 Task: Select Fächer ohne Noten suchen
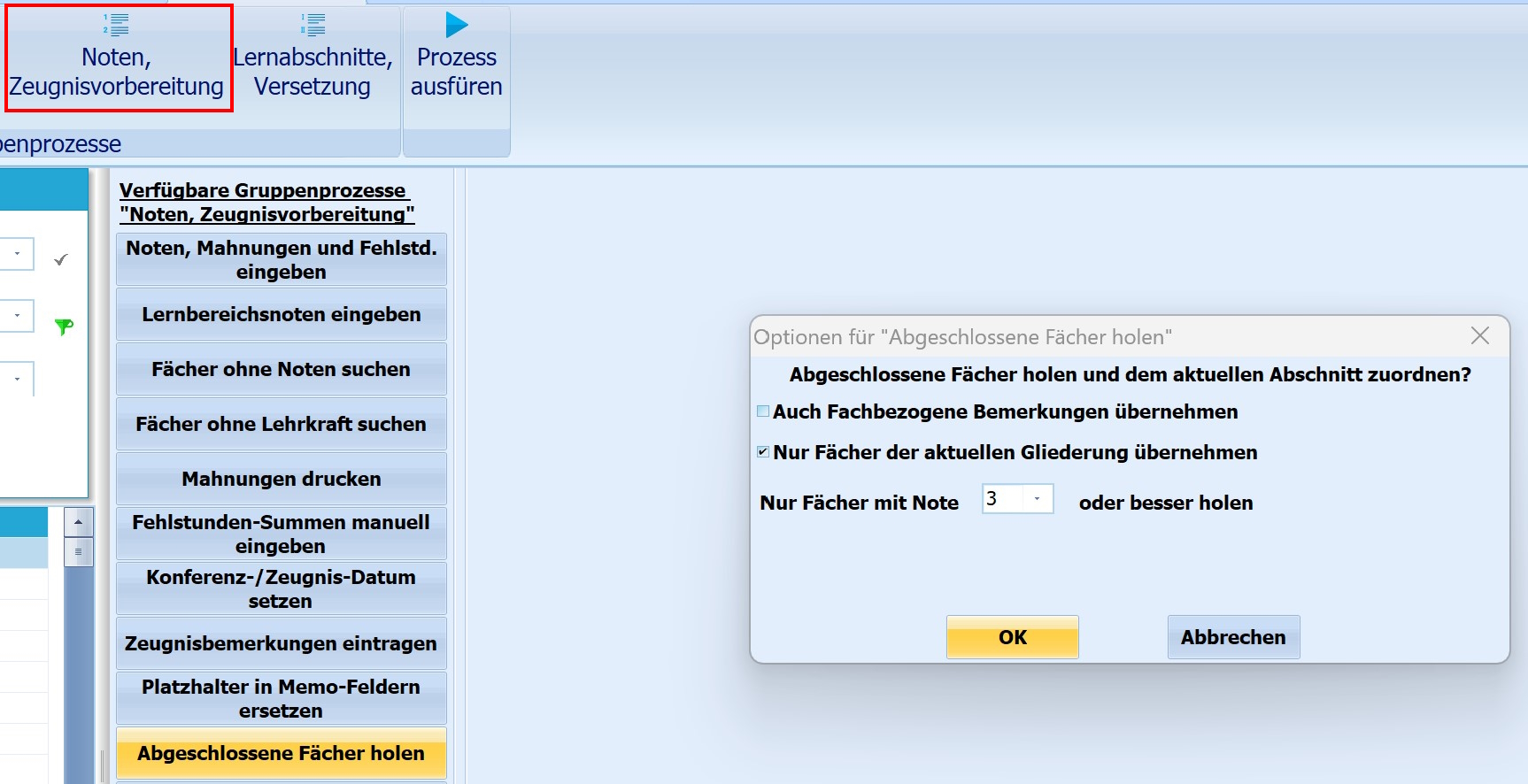click(x=282, y=369)
